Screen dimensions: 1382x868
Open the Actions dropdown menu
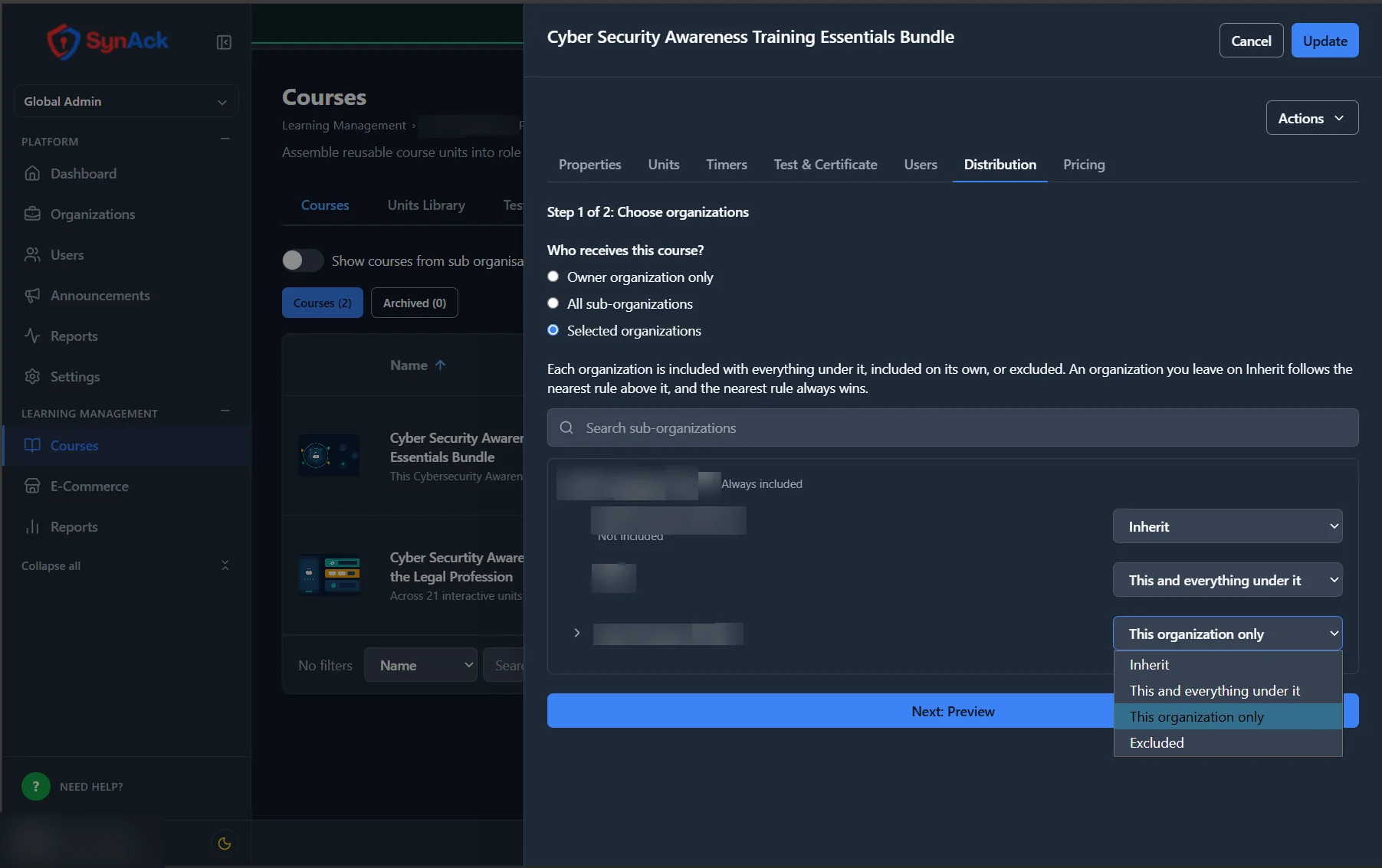point(1311,118)
